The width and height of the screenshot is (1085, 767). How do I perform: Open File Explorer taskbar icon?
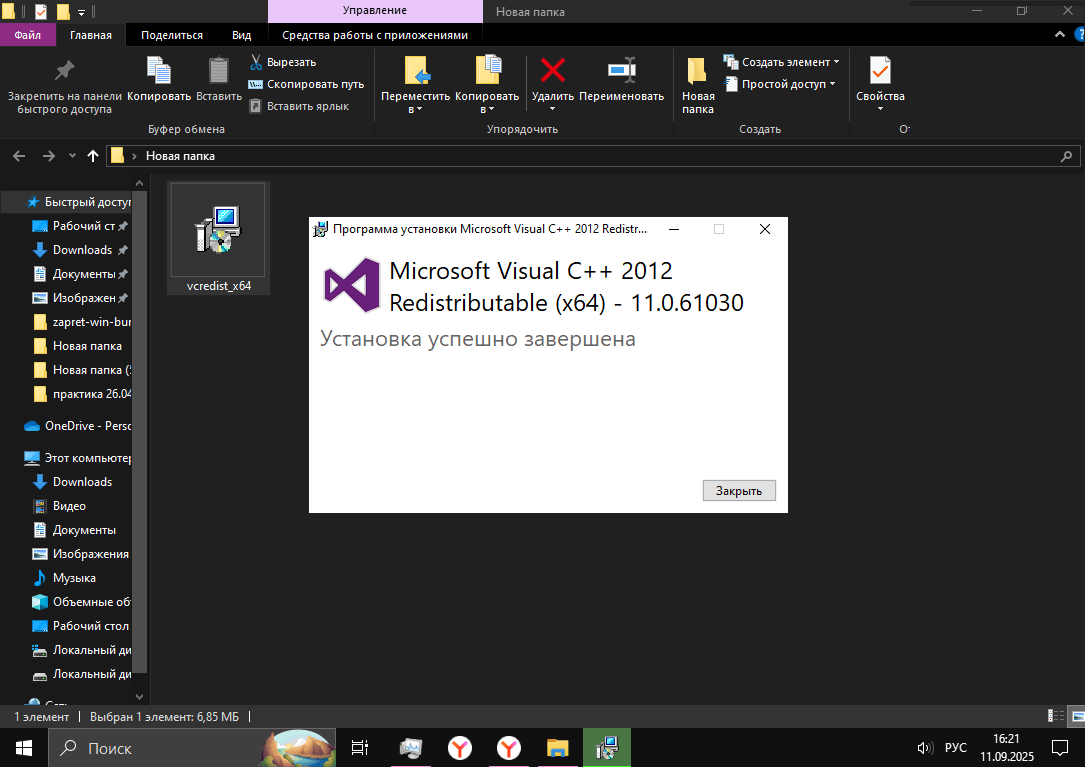click(x=557, y=748)
